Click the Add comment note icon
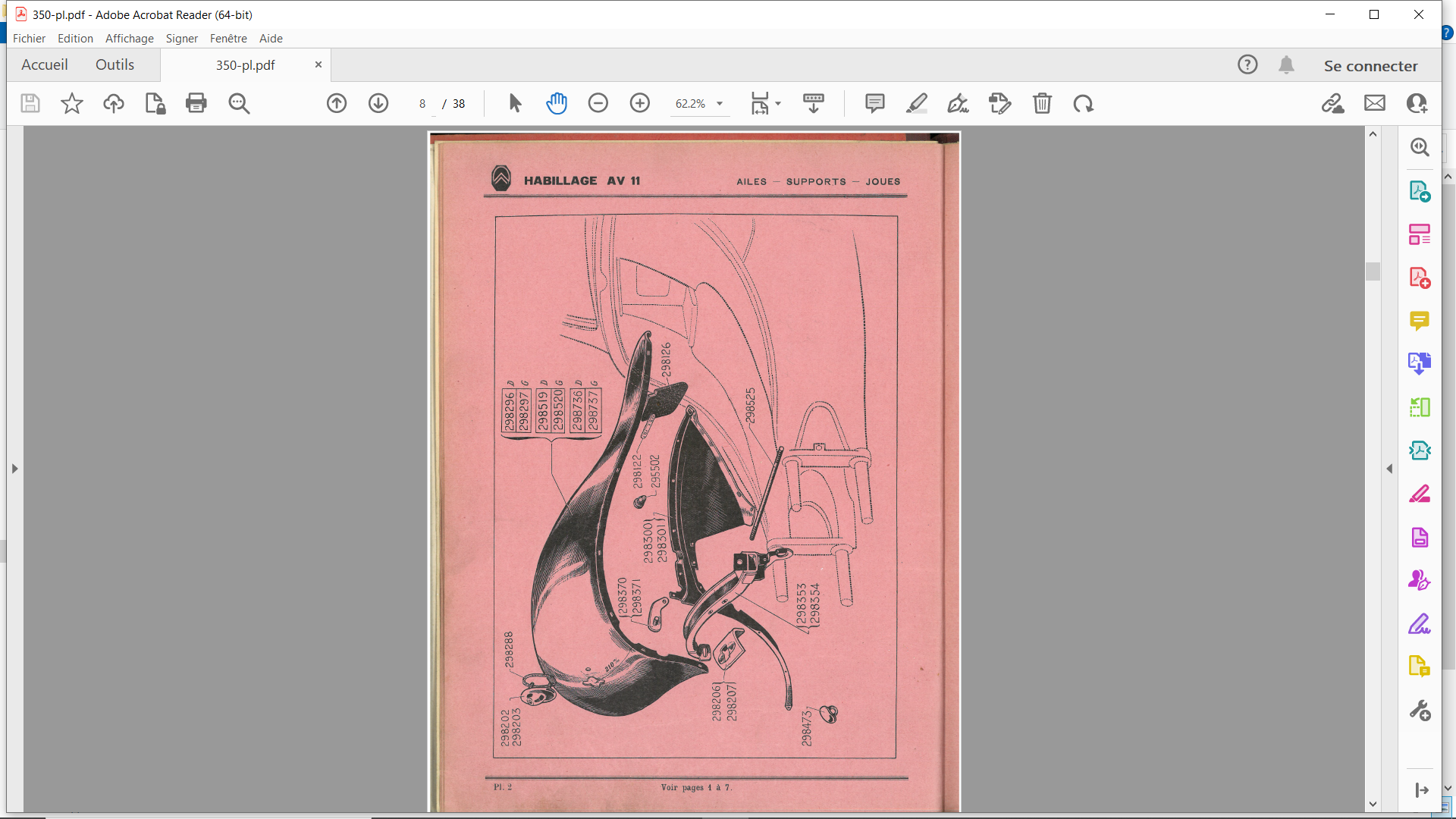This screenshot has width=1456, height=819. 875,103
